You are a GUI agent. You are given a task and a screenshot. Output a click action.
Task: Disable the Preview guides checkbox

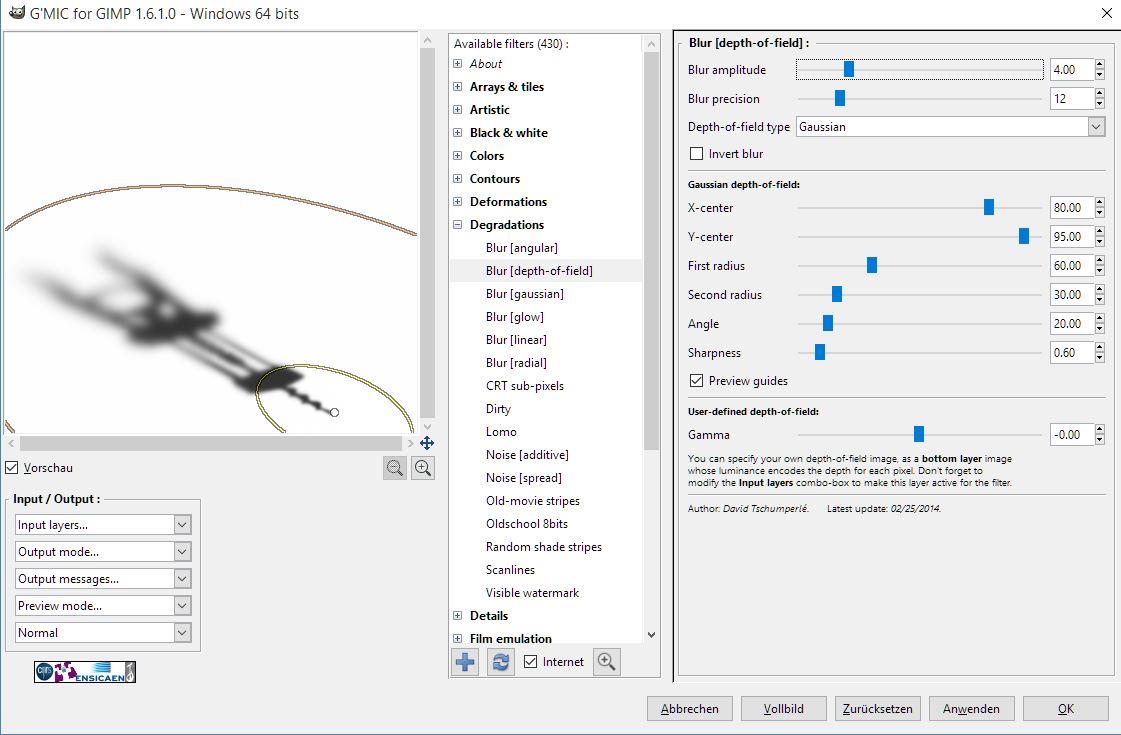[x=697, y=381]
